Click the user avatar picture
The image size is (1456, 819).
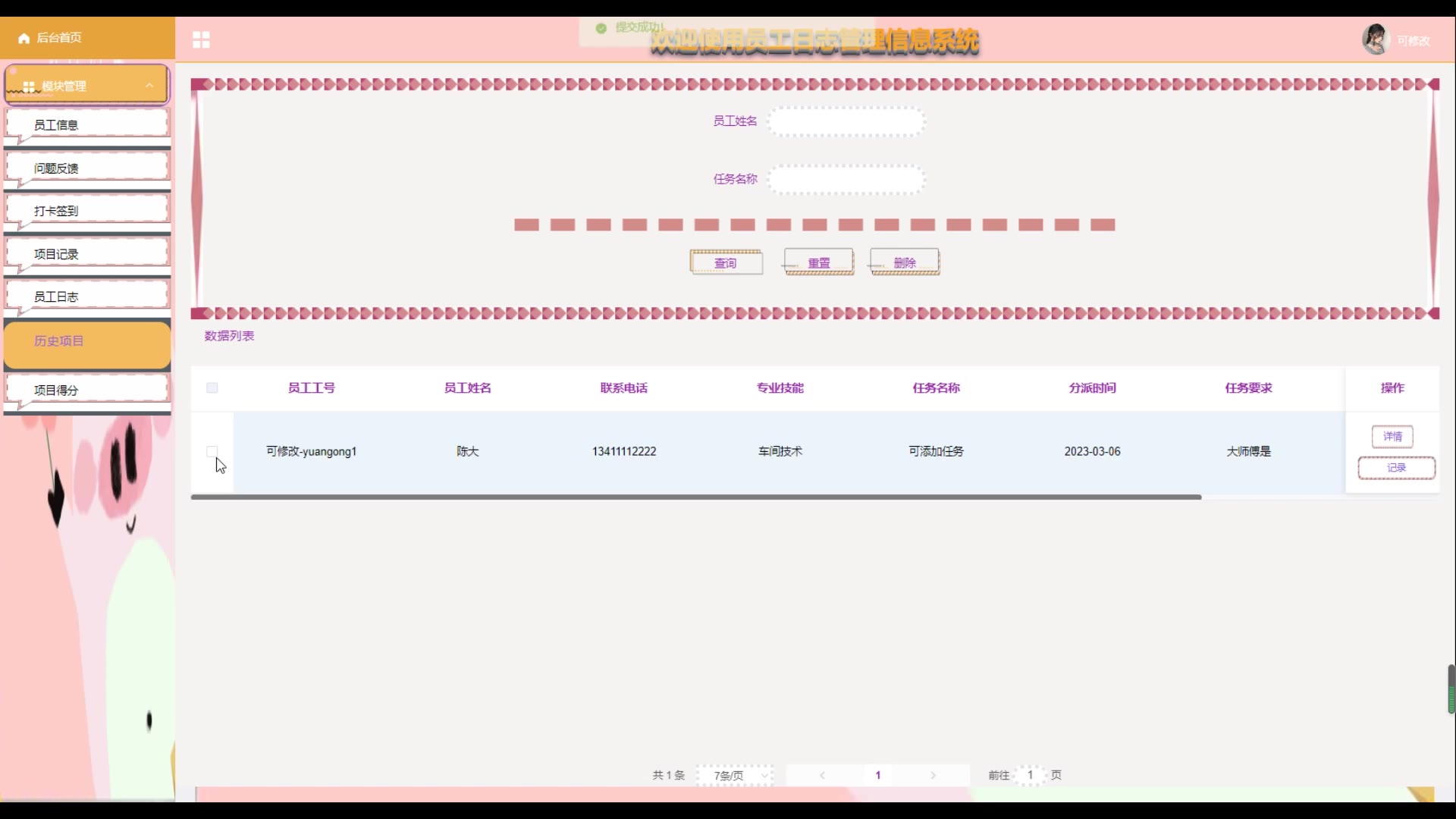[x=1375, y=39]
